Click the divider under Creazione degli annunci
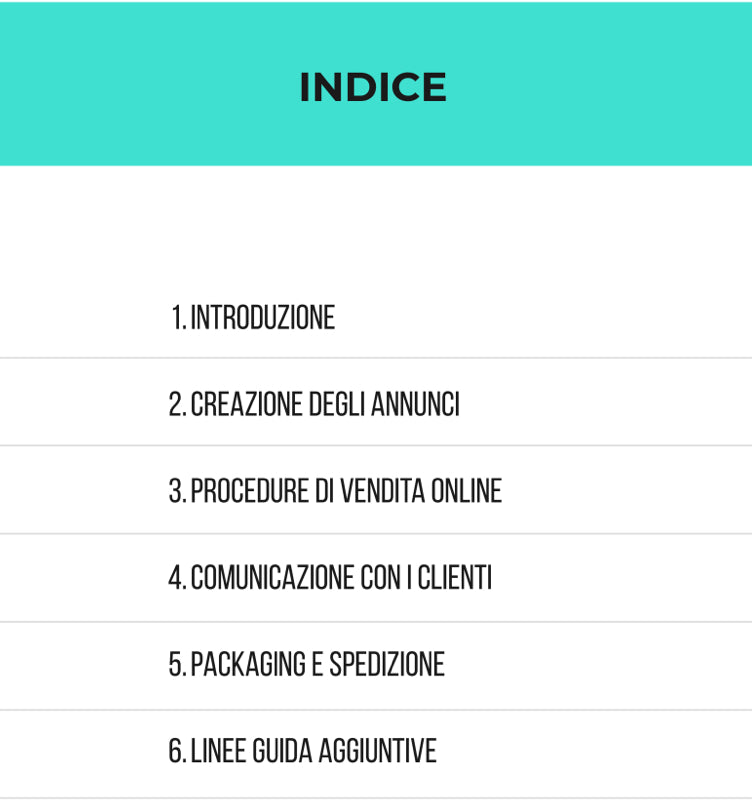This screenshot has height=803, width=752. click(x=376, y=446)
